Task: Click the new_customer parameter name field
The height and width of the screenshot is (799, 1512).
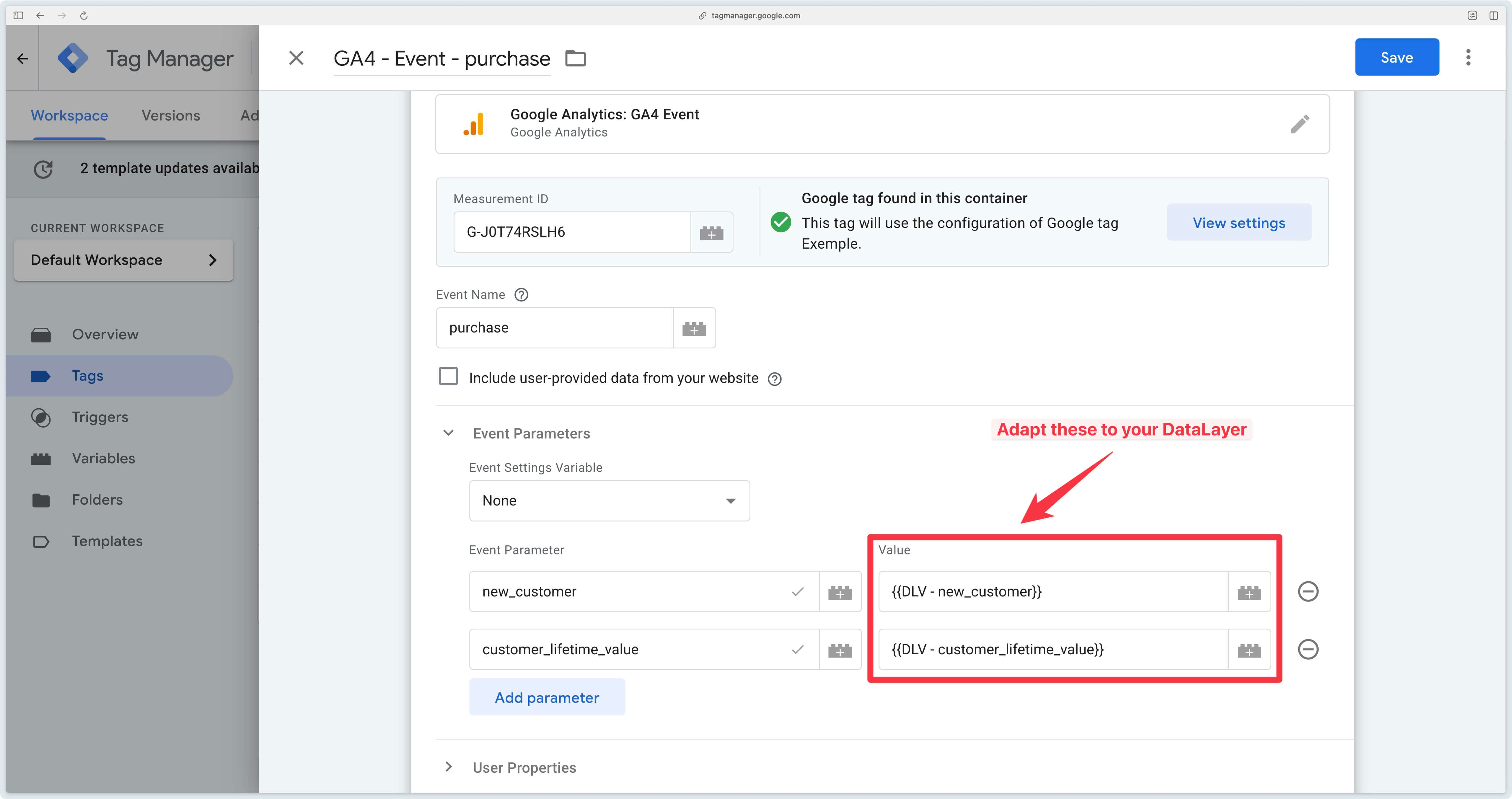Action: pos(644,591)
